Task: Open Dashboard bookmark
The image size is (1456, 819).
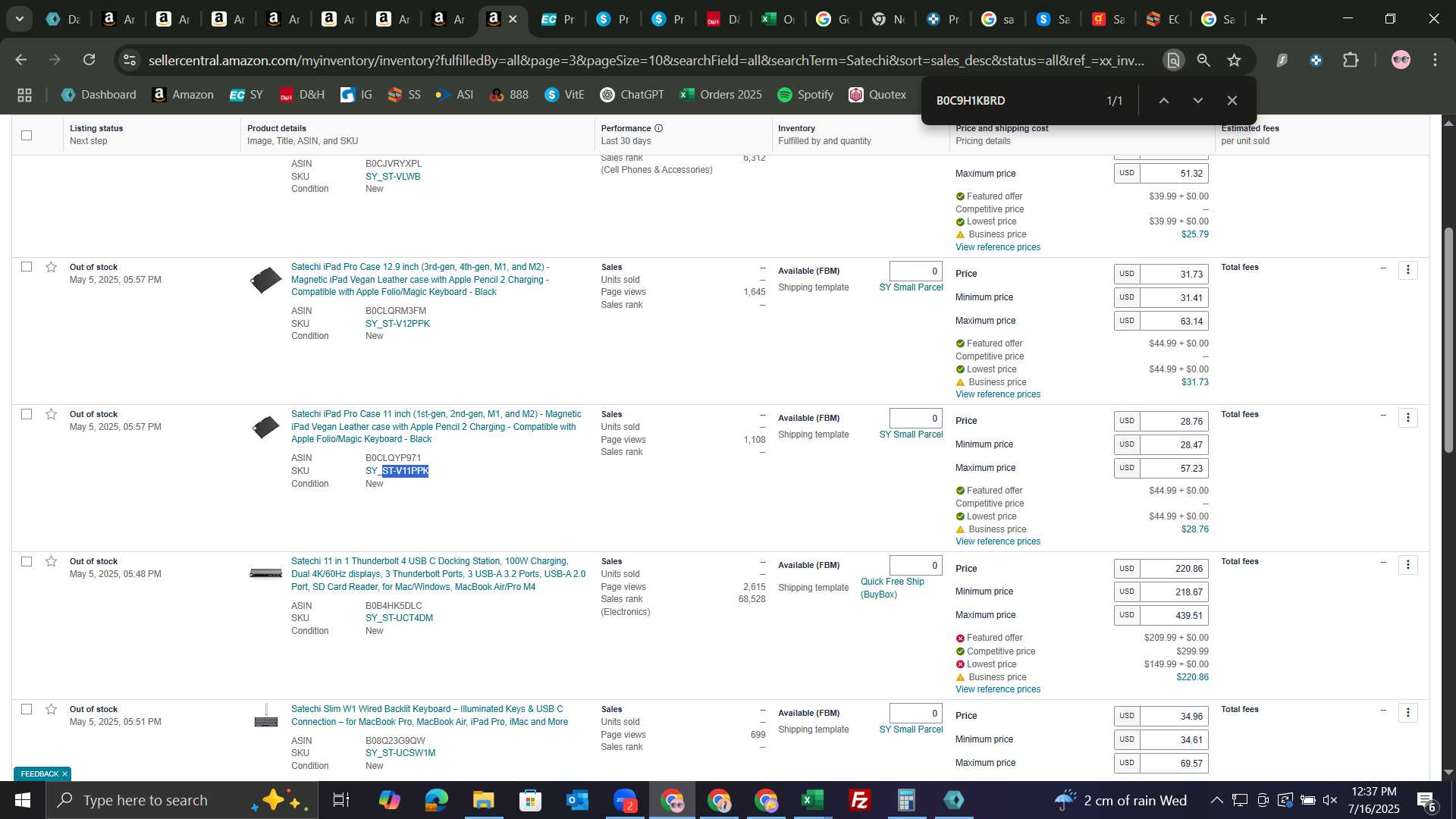Action: (x=99, y=95)
